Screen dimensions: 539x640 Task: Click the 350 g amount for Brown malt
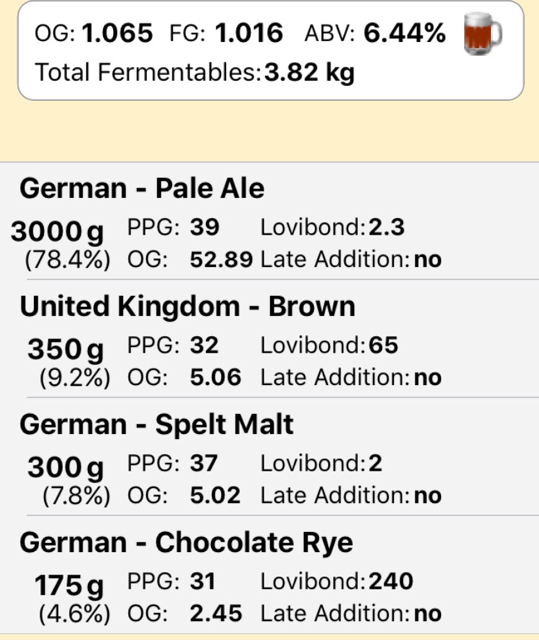(65, 350)
